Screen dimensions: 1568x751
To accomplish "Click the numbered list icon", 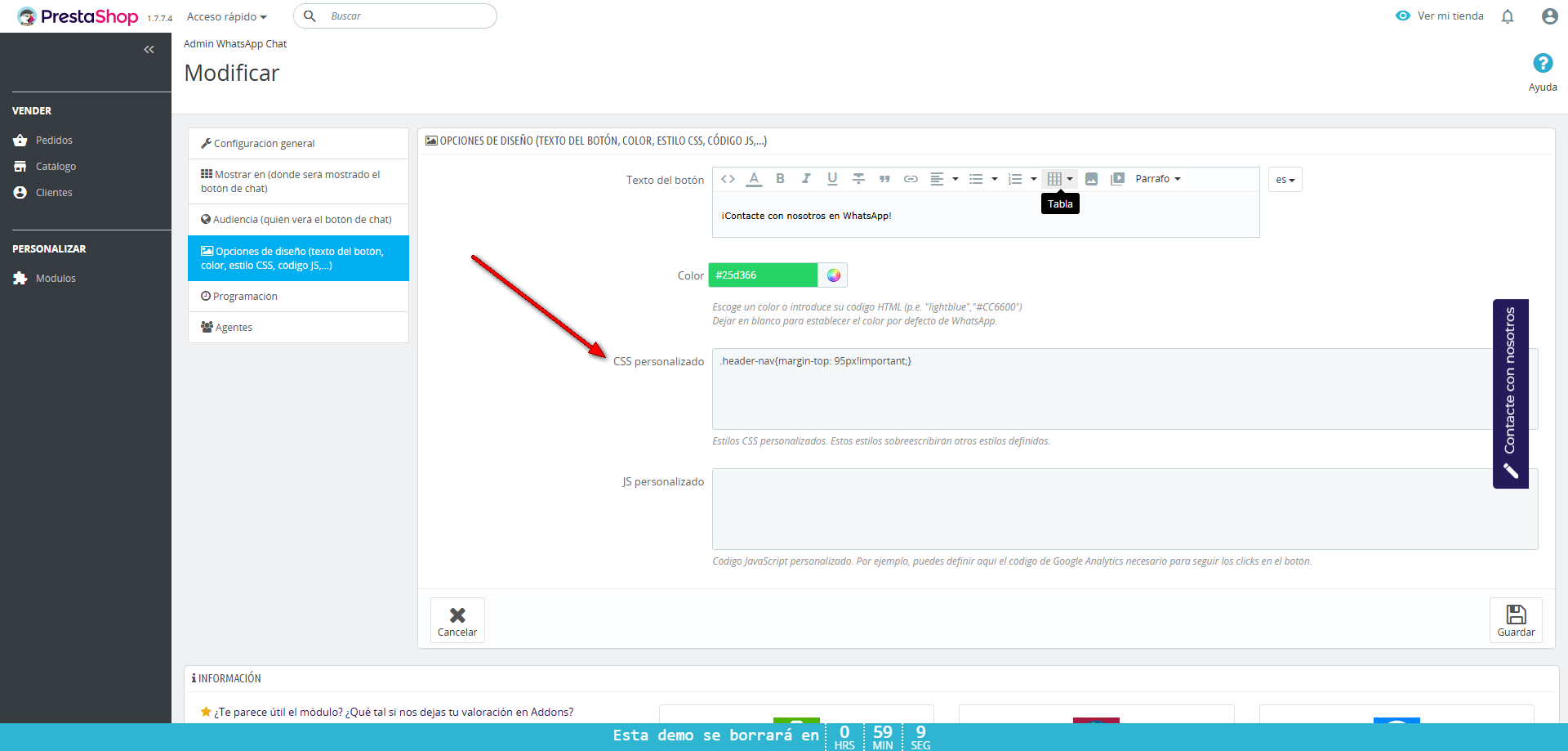I will click(1015, 179).
